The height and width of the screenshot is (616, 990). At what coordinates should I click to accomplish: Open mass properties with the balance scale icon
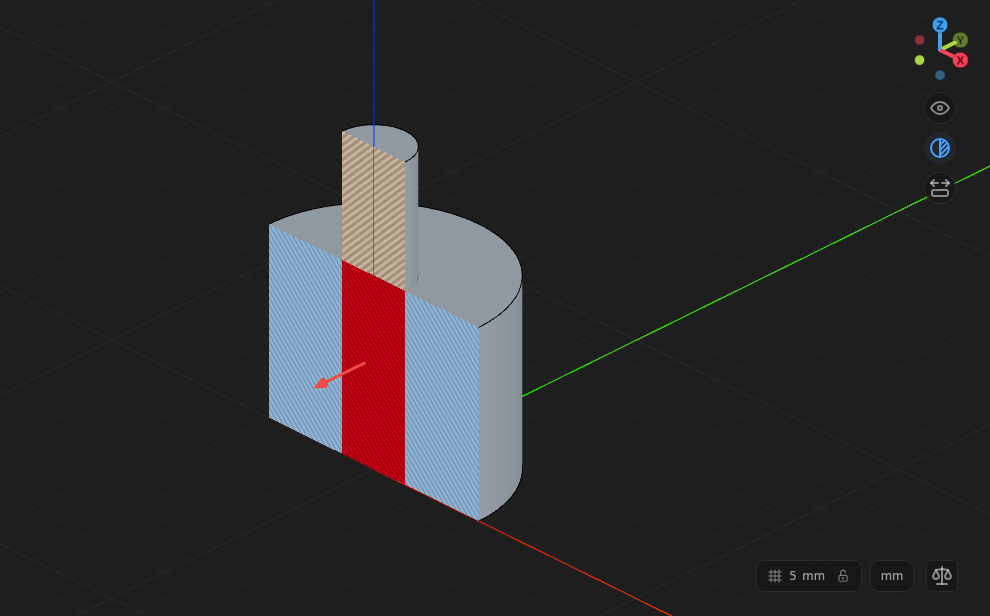[x=942, y=576]
